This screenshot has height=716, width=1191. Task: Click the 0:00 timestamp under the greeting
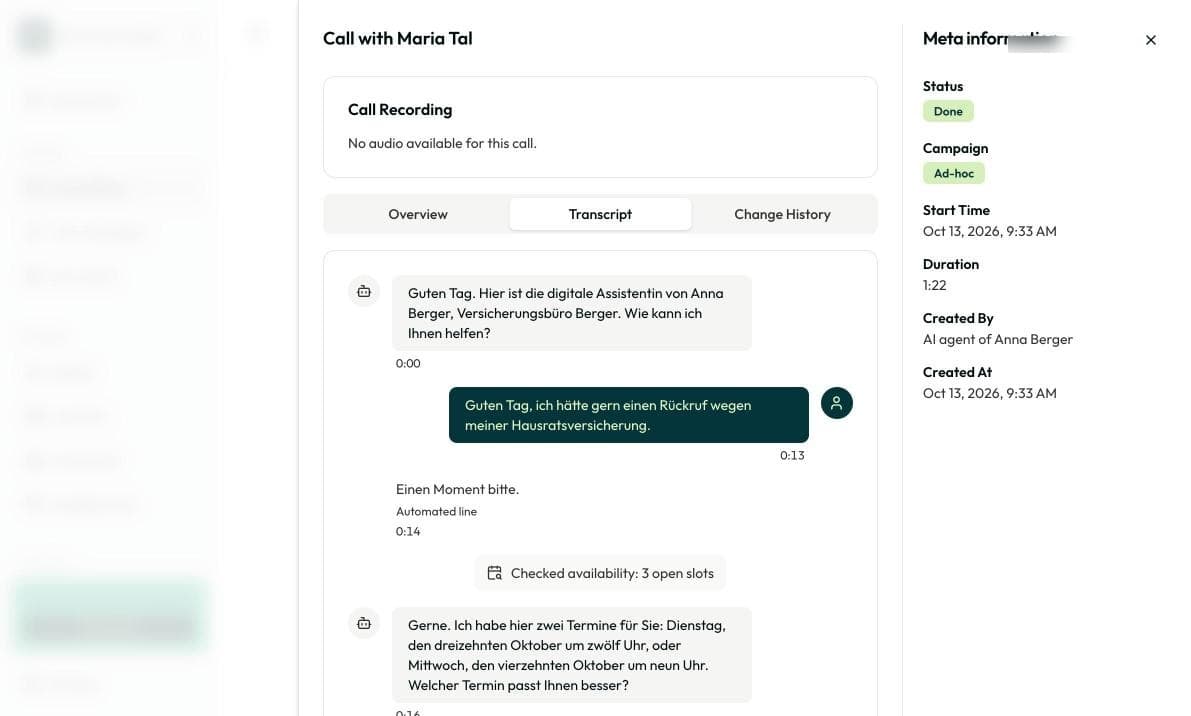point(408,364)
